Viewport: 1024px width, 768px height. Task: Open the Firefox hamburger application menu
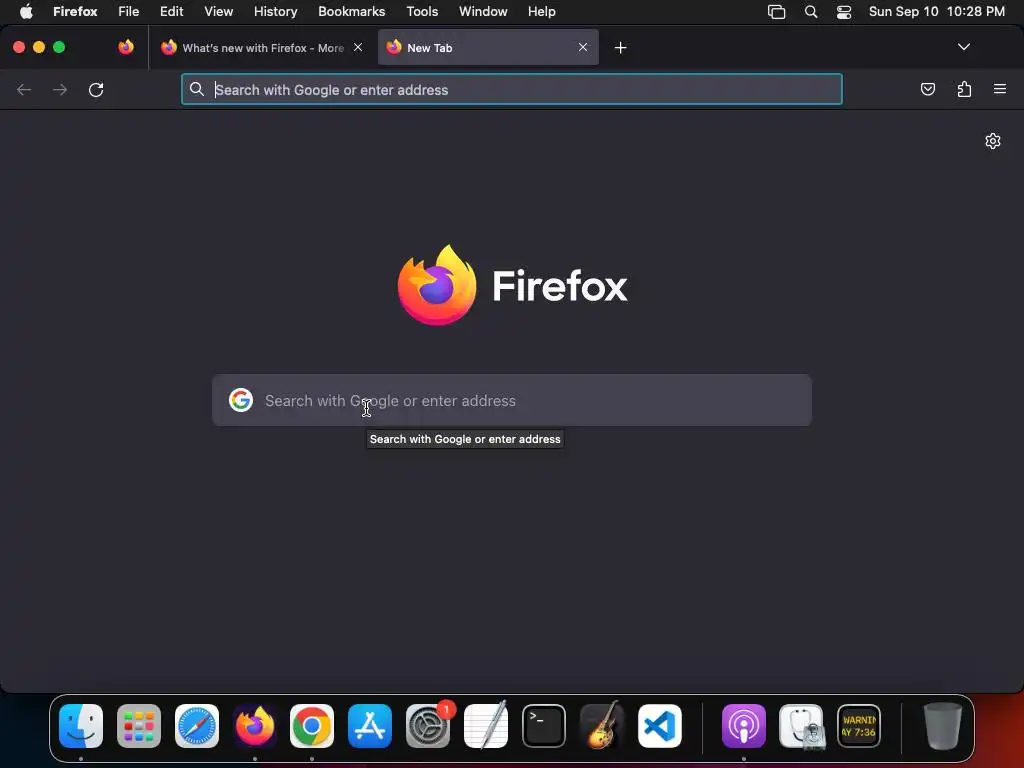click(x=1000, y=89)
